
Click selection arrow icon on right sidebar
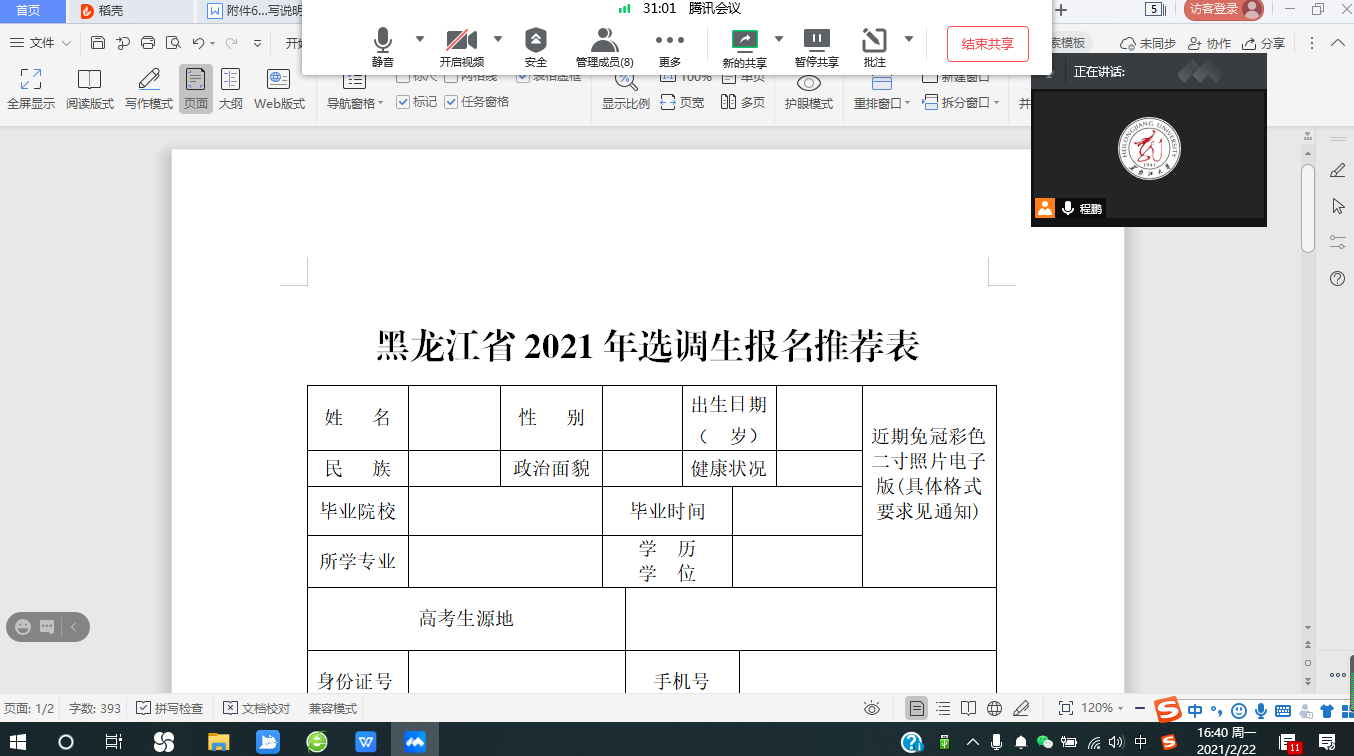click(1338, 206)
